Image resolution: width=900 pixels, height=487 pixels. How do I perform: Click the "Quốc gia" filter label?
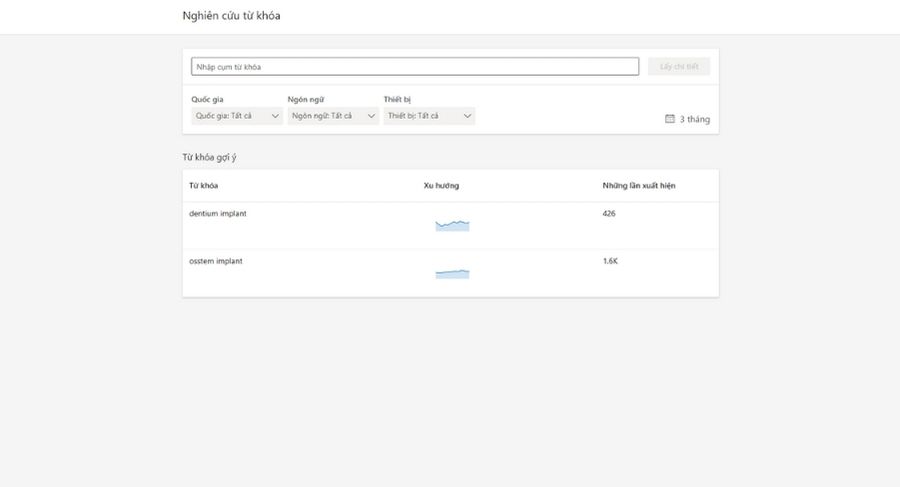(207, 100)
